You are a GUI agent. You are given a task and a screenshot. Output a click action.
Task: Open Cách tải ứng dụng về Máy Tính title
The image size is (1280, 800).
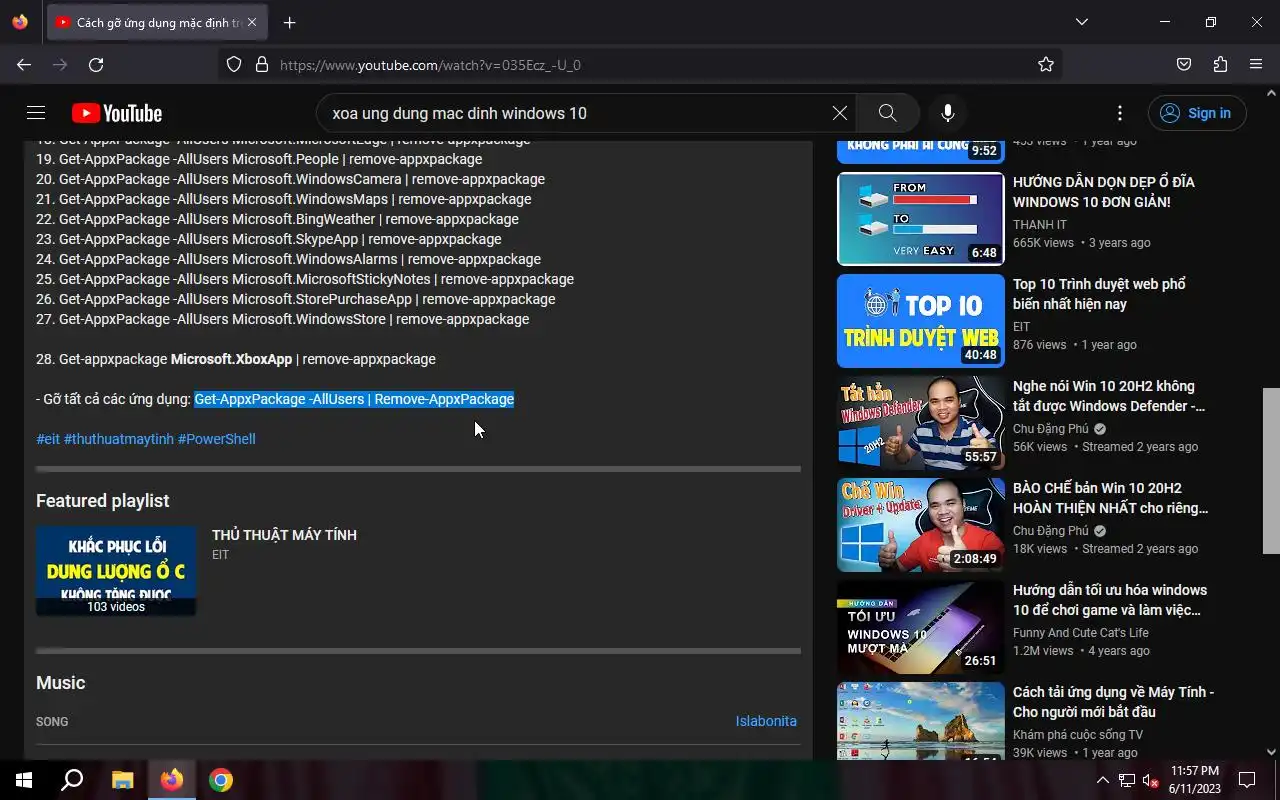click(1113, 702)
